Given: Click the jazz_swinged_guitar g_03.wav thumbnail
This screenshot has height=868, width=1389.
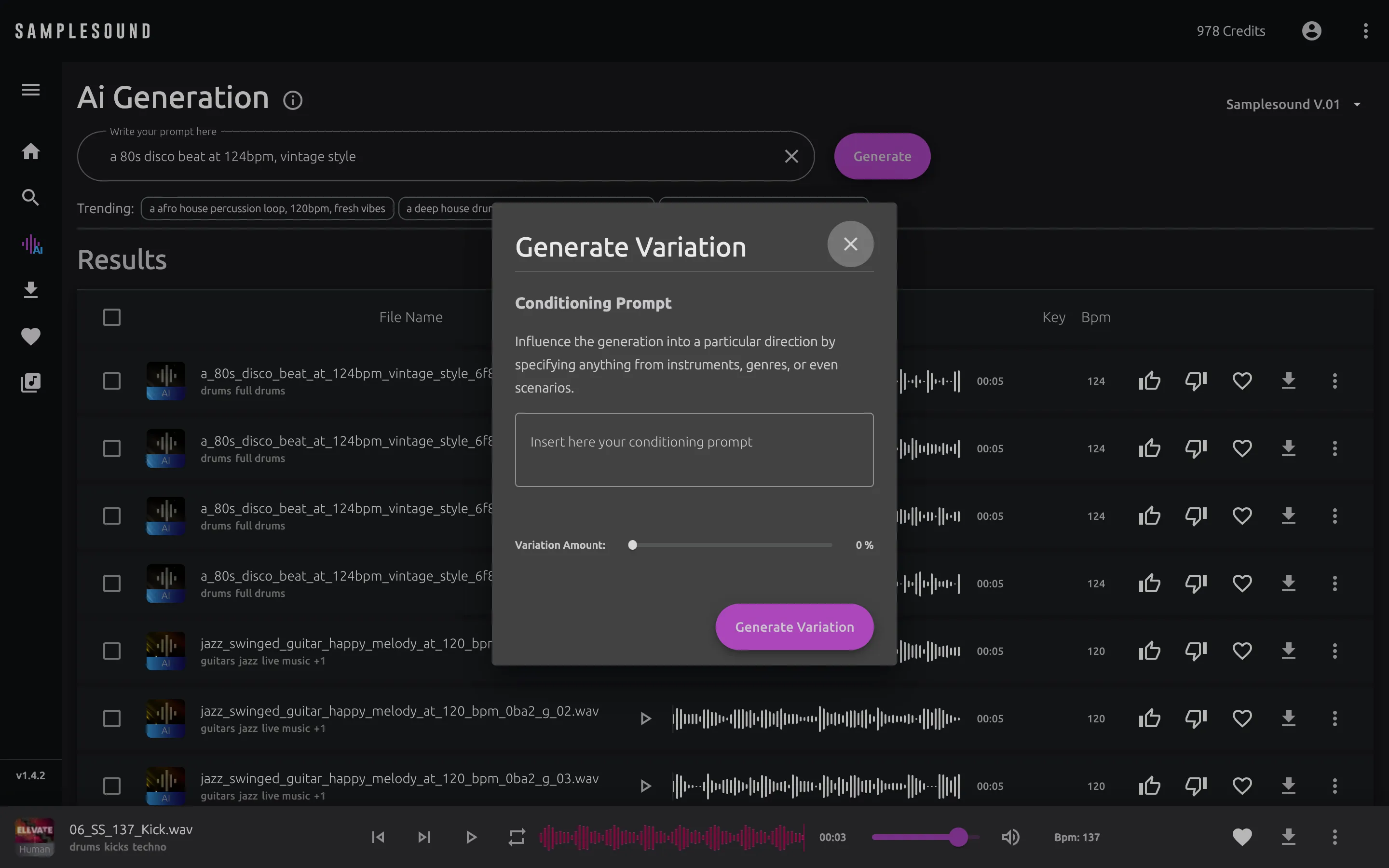Looking at the screenshot, I should (x=165, y=786).
